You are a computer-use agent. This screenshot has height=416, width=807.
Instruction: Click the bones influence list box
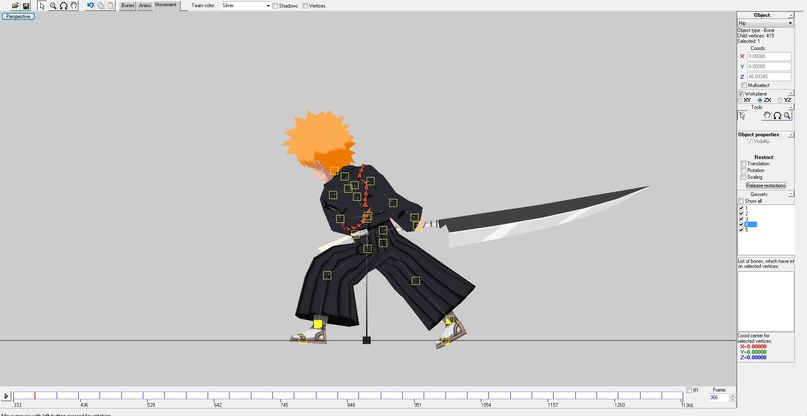pyautogui.click(x=766, y=301)
